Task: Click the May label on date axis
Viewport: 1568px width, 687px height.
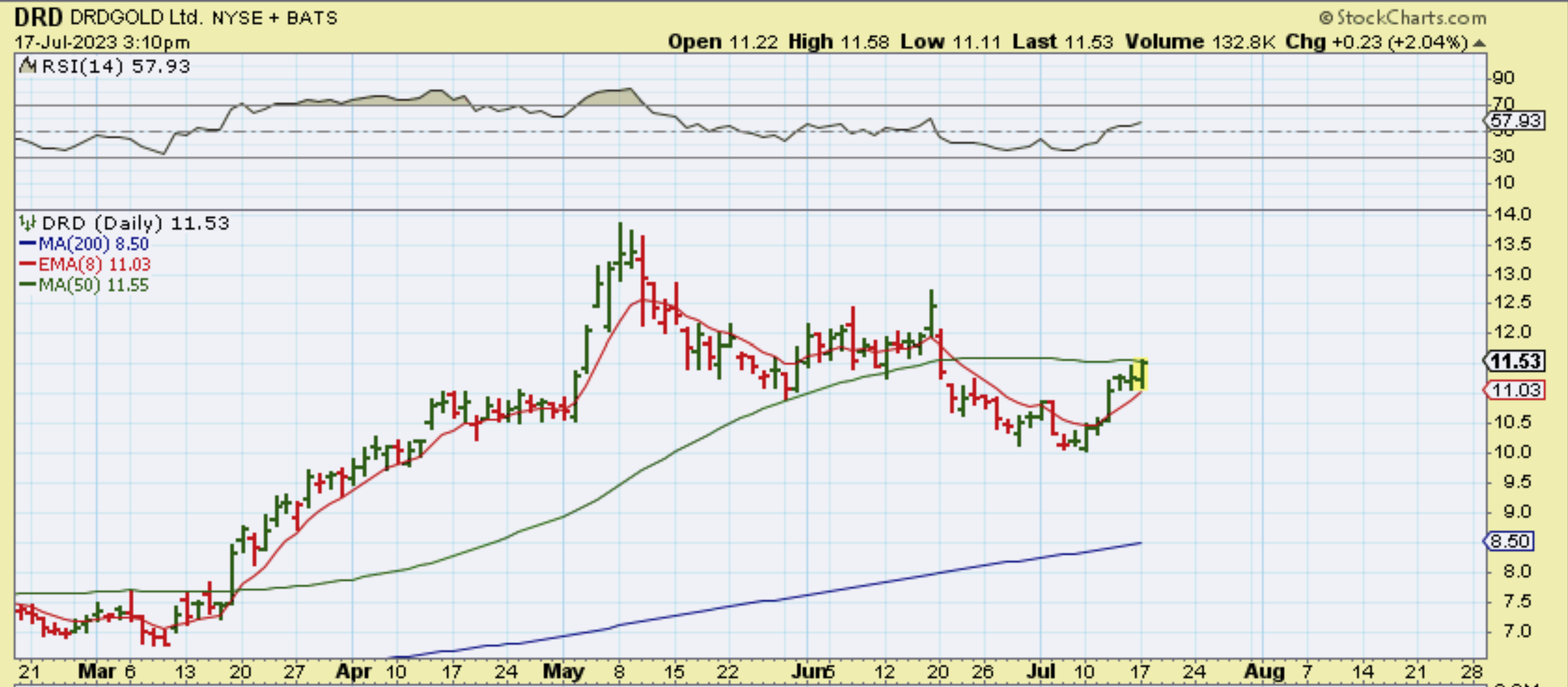Action: (563, 671)
